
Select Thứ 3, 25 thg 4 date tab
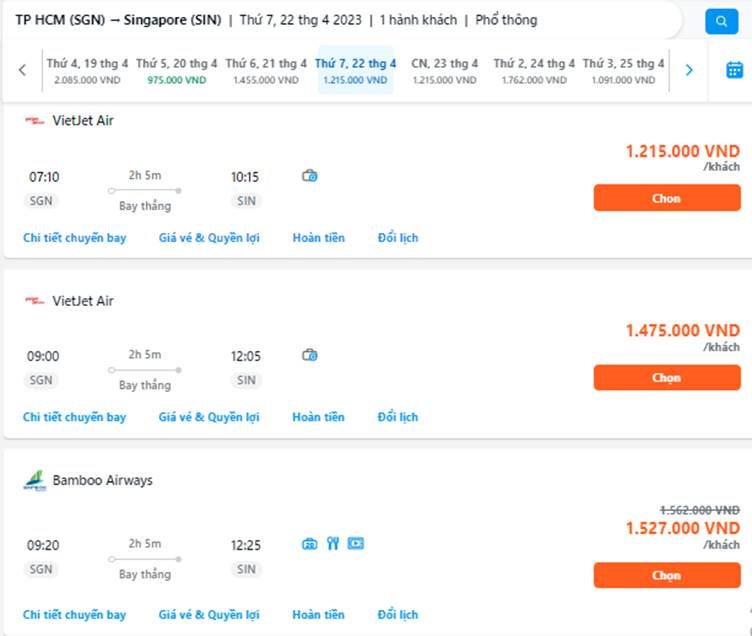point(623,70)
